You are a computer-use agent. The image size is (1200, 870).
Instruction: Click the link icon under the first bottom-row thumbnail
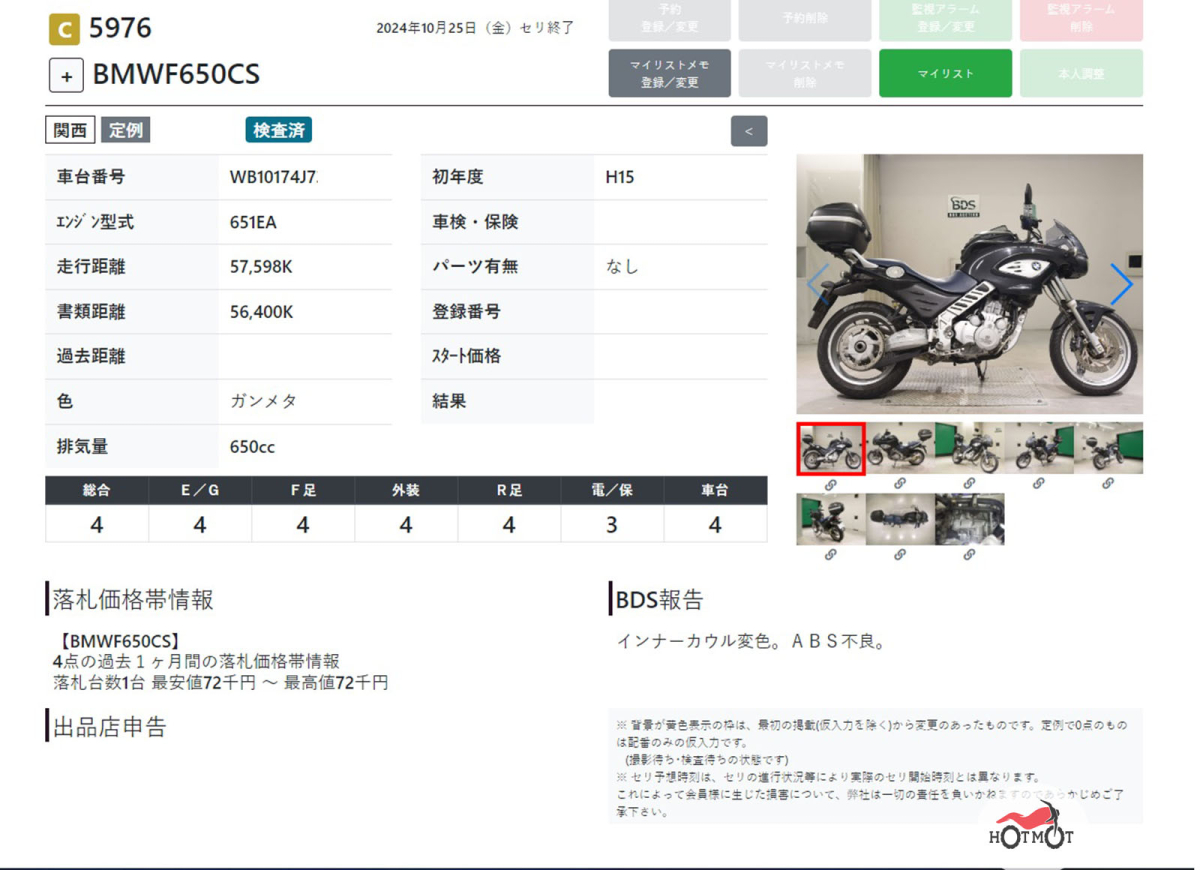click(830, 555)
